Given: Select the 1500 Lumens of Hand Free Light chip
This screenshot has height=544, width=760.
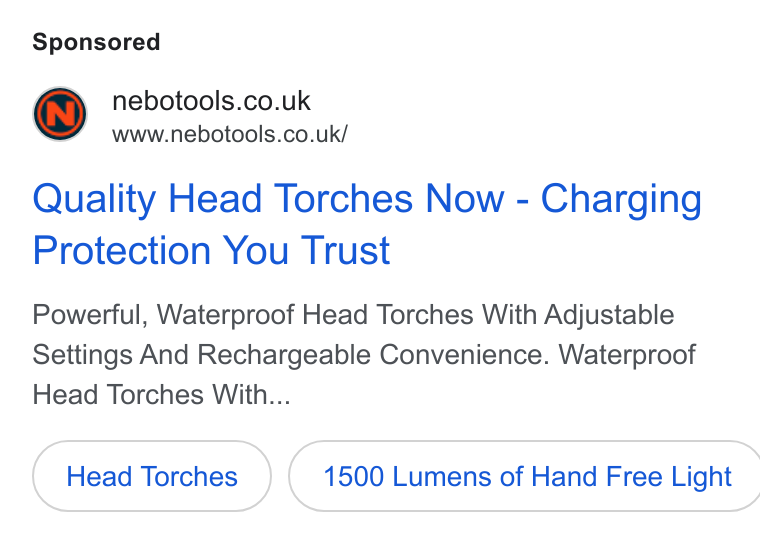Looking at the screenshot, I should pyautogui.click(x=524, y=476).
